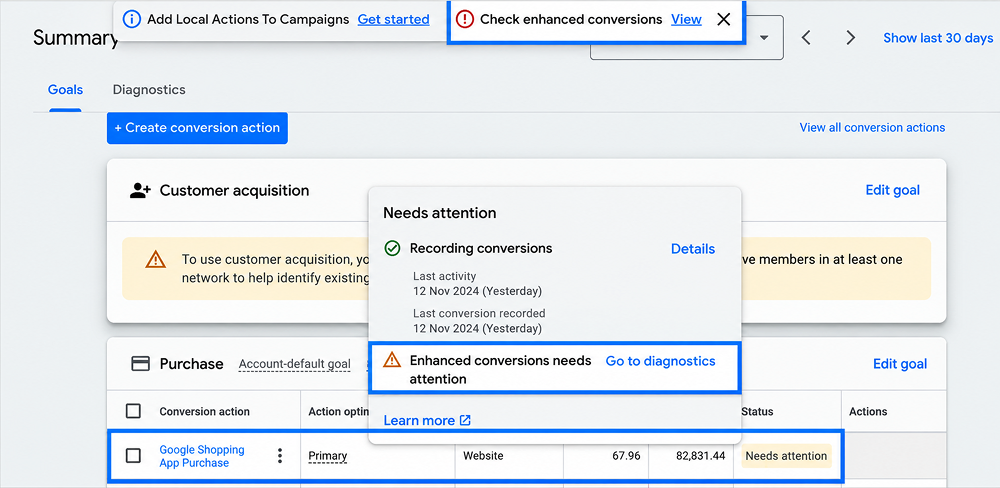Click the warning triangle in customer acquisition banner
The image size is (1000, 488).
coord(155,260)
